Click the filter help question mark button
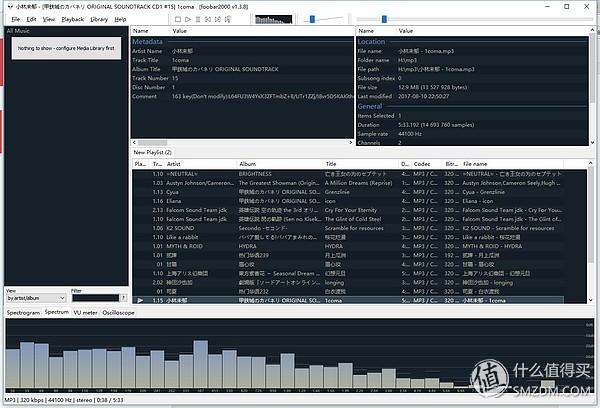The height and width of the screenshot is (408, 600). point(124,298)
